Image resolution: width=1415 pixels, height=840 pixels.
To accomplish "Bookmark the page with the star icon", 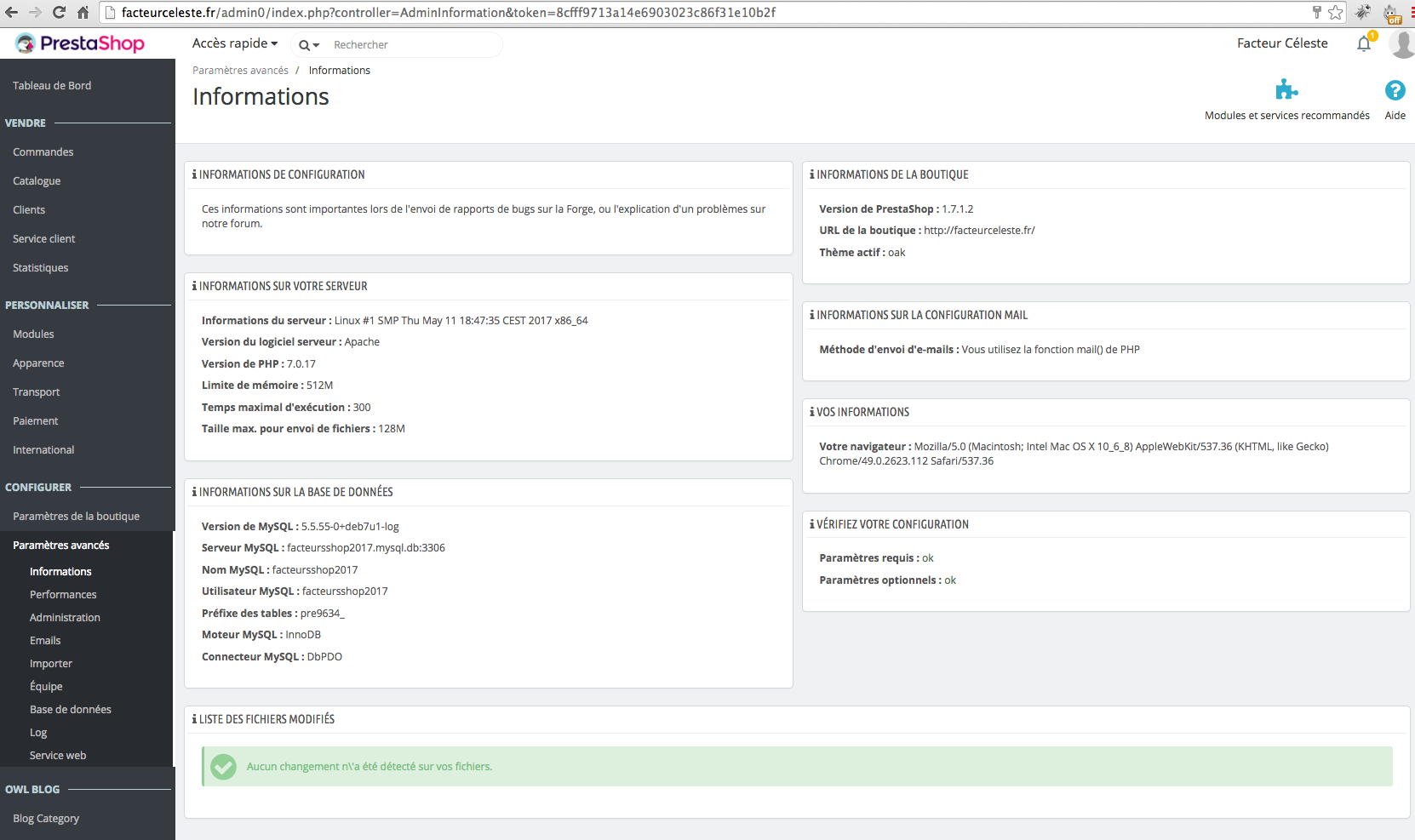I will [x=1336, y=13].
